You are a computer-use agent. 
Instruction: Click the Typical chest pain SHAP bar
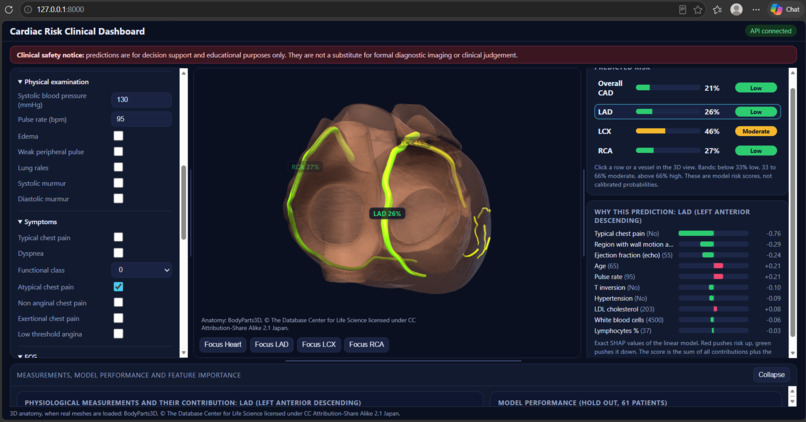click(x=713, y=233)
